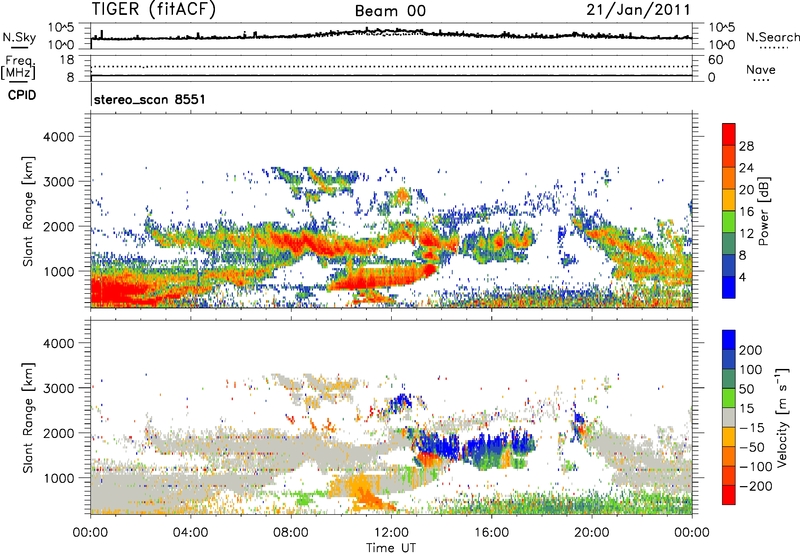800x554 pixels.
Task: Click the "3000" range tick of the velocity panel
Action: click(58, 388)
